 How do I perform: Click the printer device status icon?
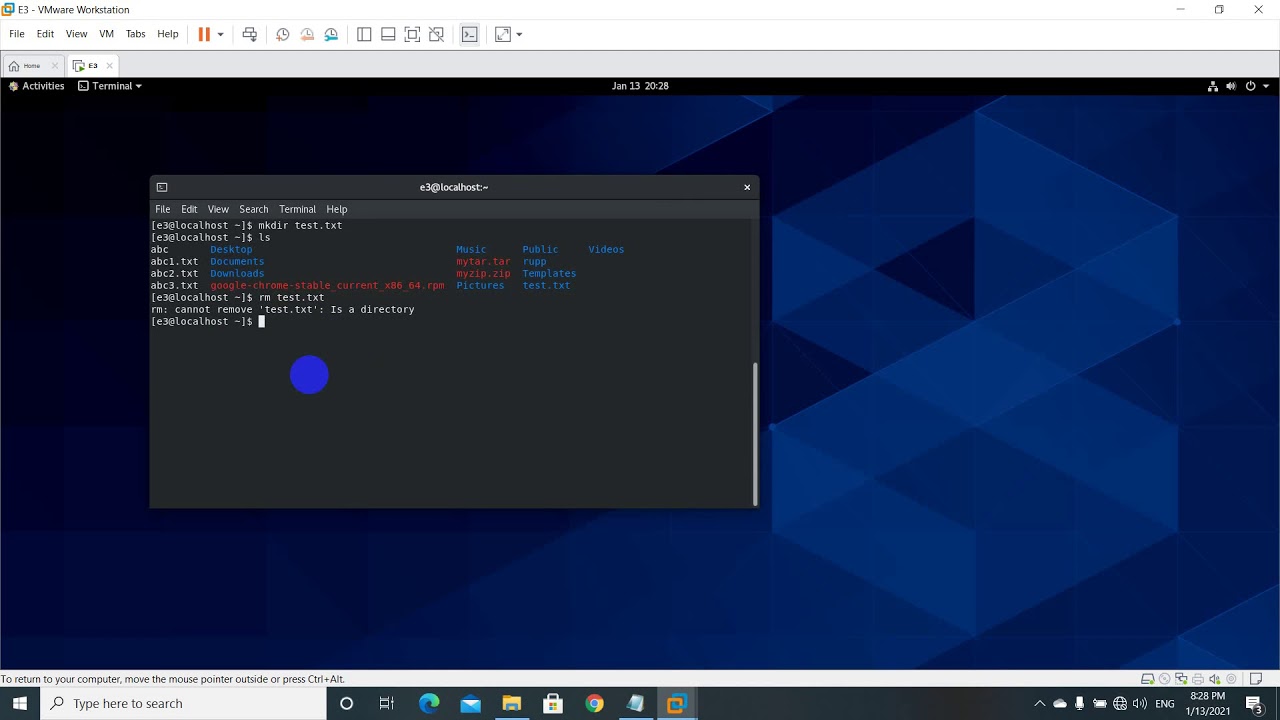pyautogui.click(x=1198, y=679)
